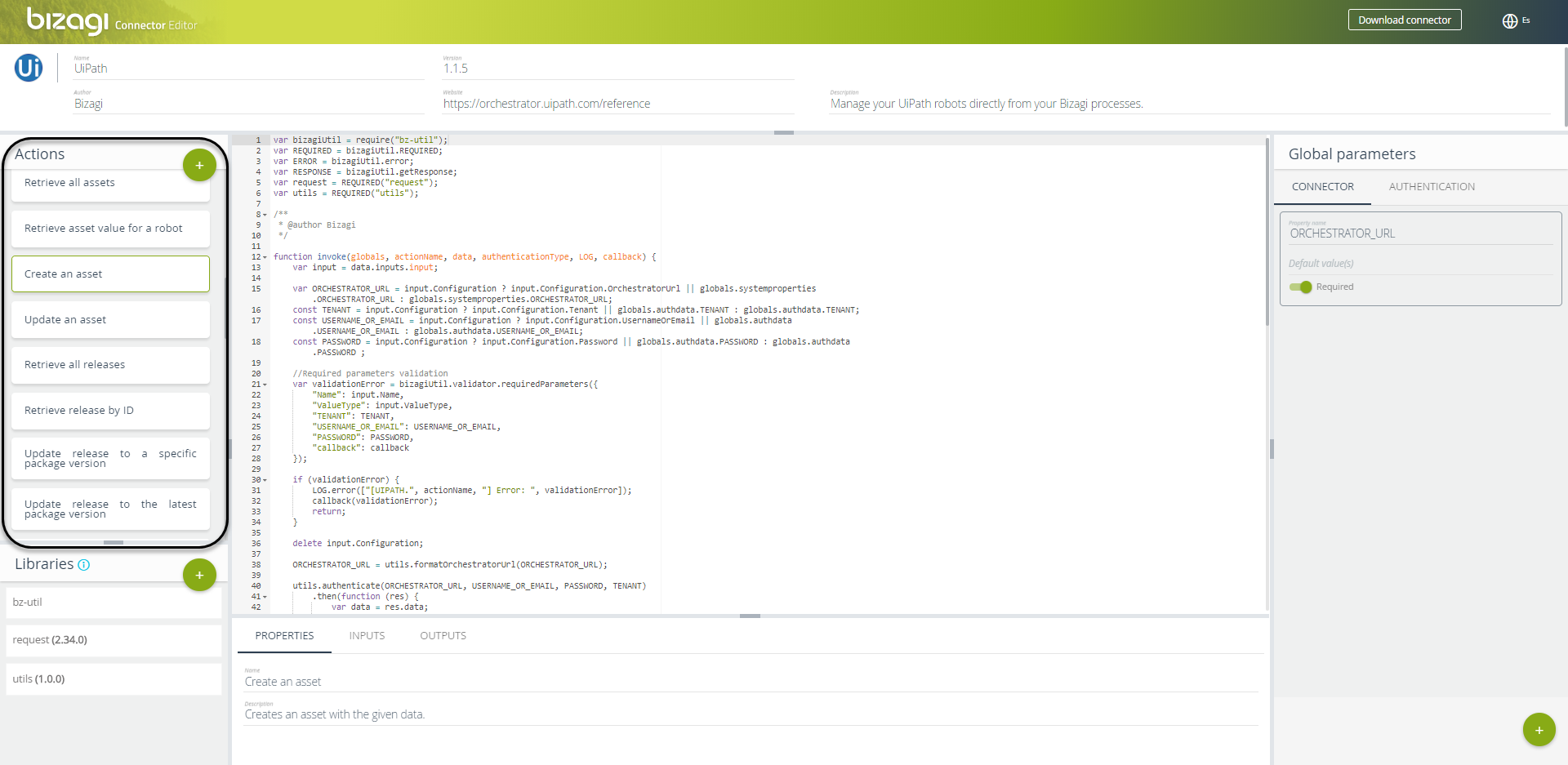
Task: Switch to the CONNECTOR tab
Action: [x=1322, y=187]
